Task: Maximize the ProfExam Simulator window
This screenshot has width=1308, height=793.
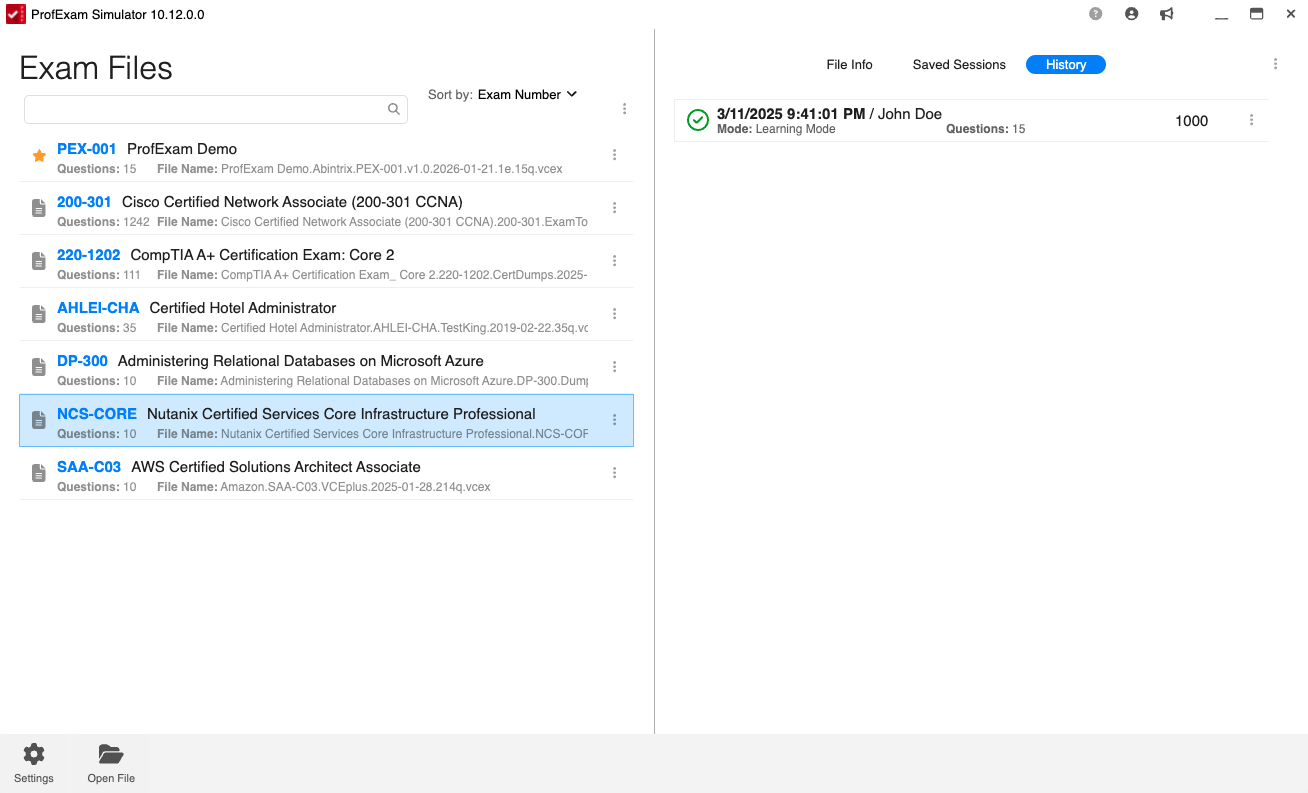Action: [x=1256, y=14]
